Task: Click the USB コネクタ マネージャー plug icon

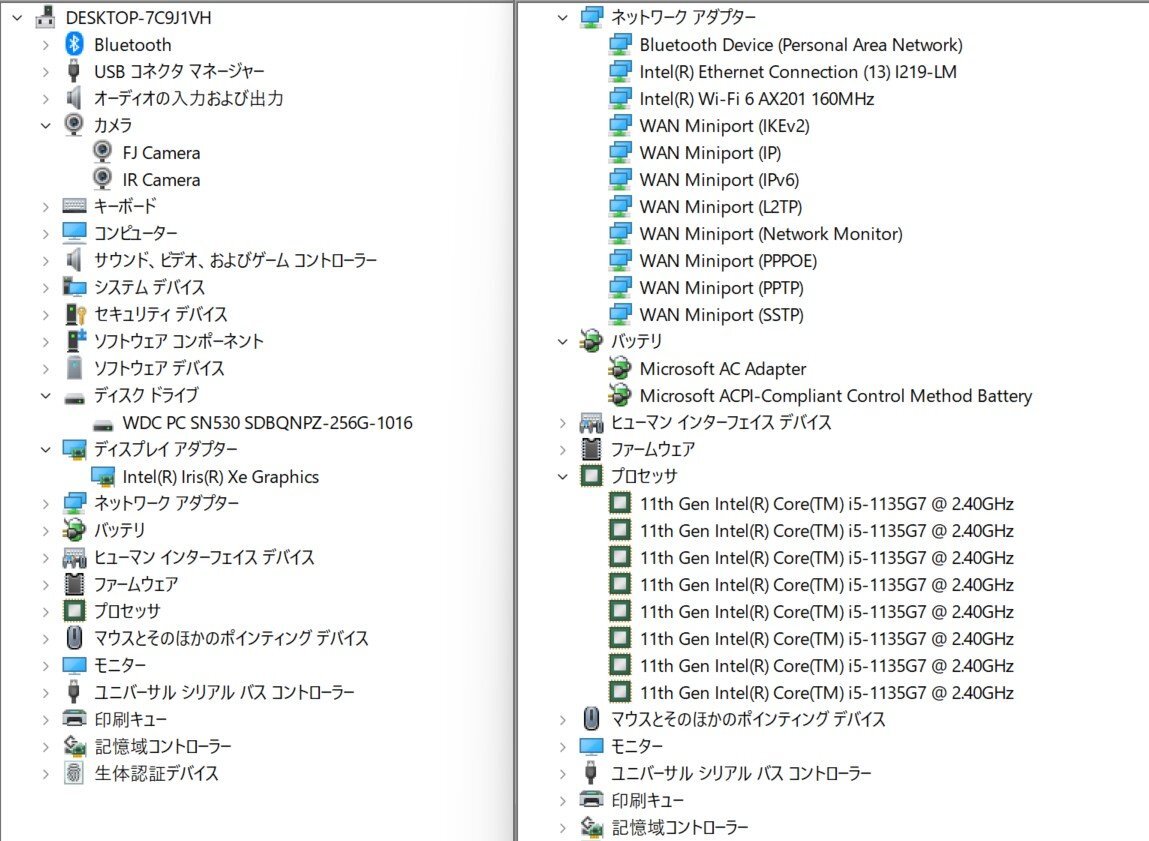Action: (73, 71)
